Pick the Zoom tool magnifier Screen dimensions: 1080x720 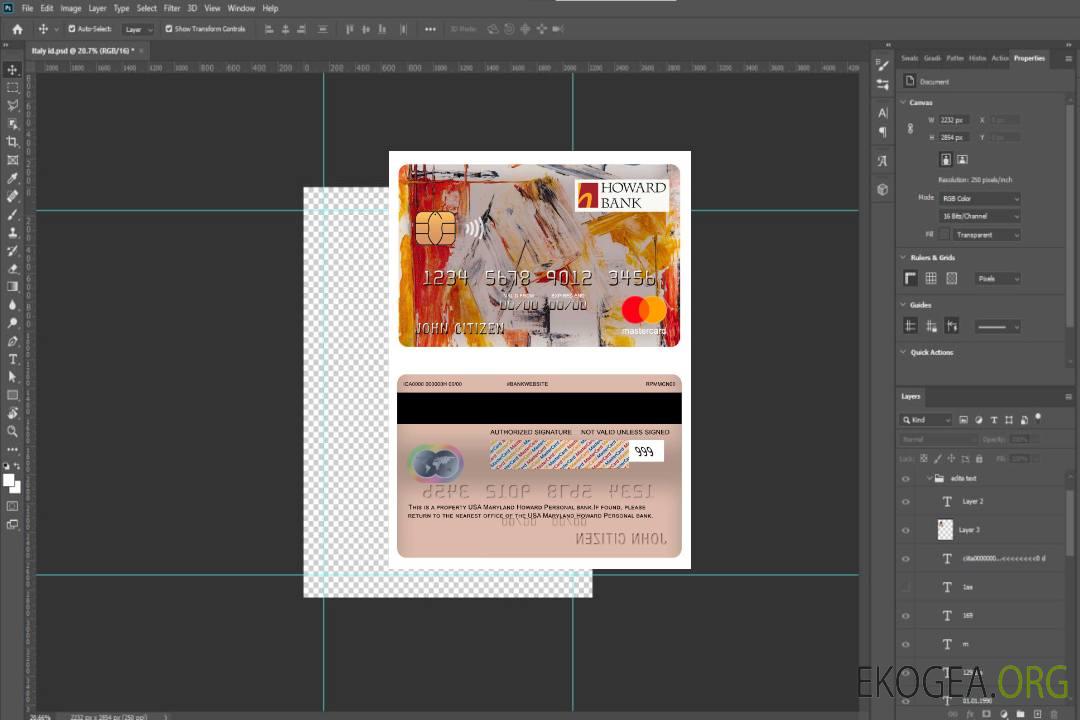[x=13, y=431]
